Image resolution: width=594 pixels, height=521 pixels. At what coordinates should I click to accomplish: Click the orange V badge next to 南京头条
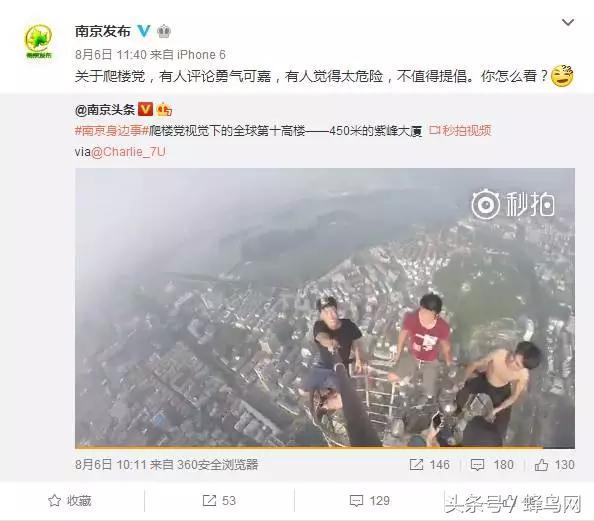pos(145,110)
